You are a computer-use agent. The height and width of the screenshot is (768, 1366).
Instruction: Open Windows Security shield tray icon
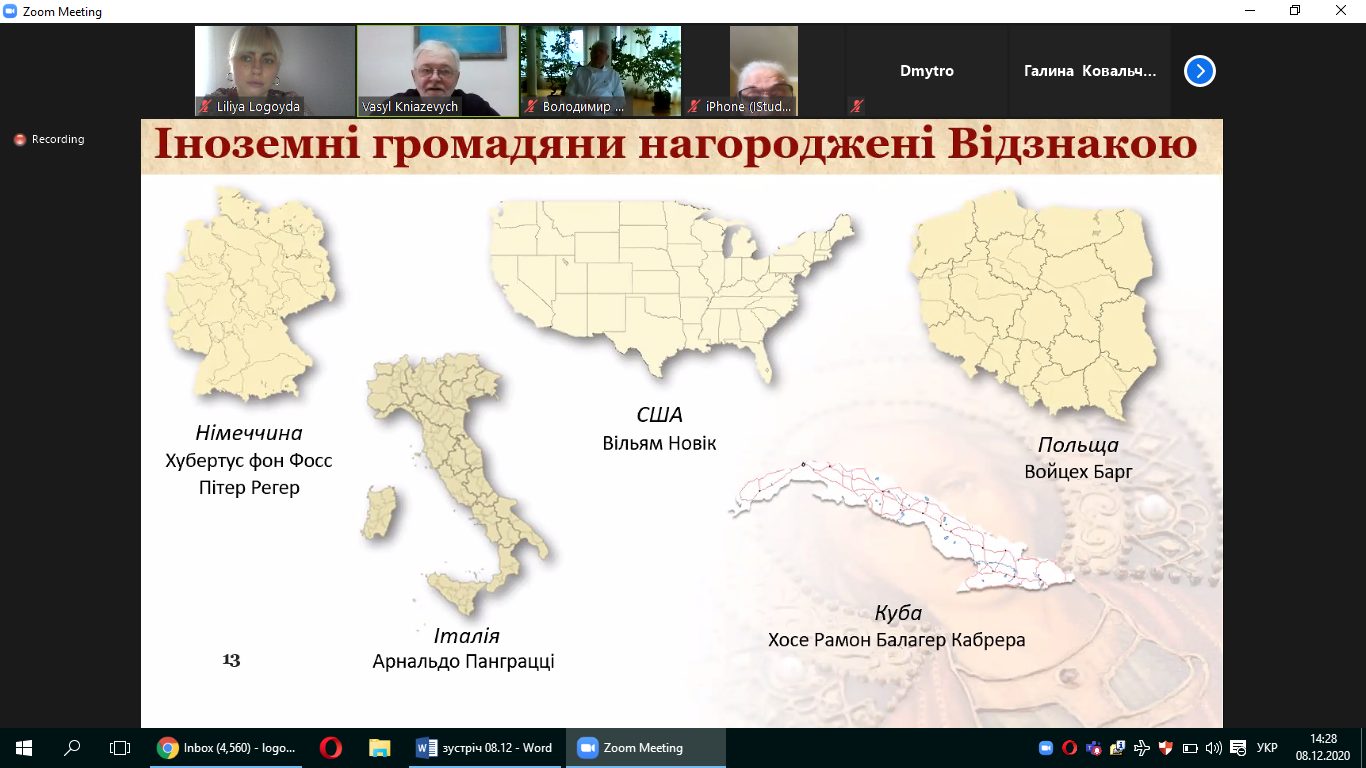click(1165, 748)
